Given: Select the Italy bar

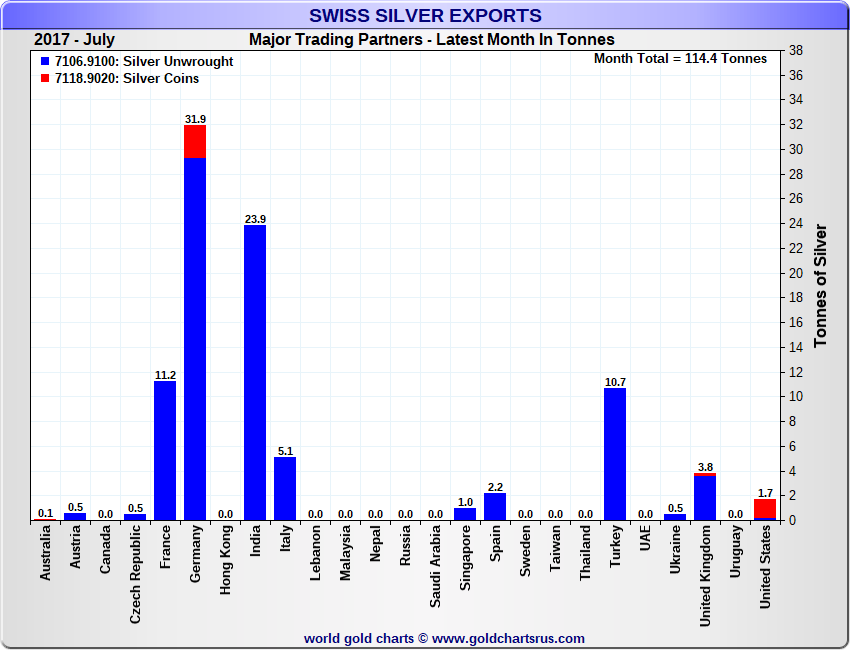Looking at the screenshot, I should point(285,488).
